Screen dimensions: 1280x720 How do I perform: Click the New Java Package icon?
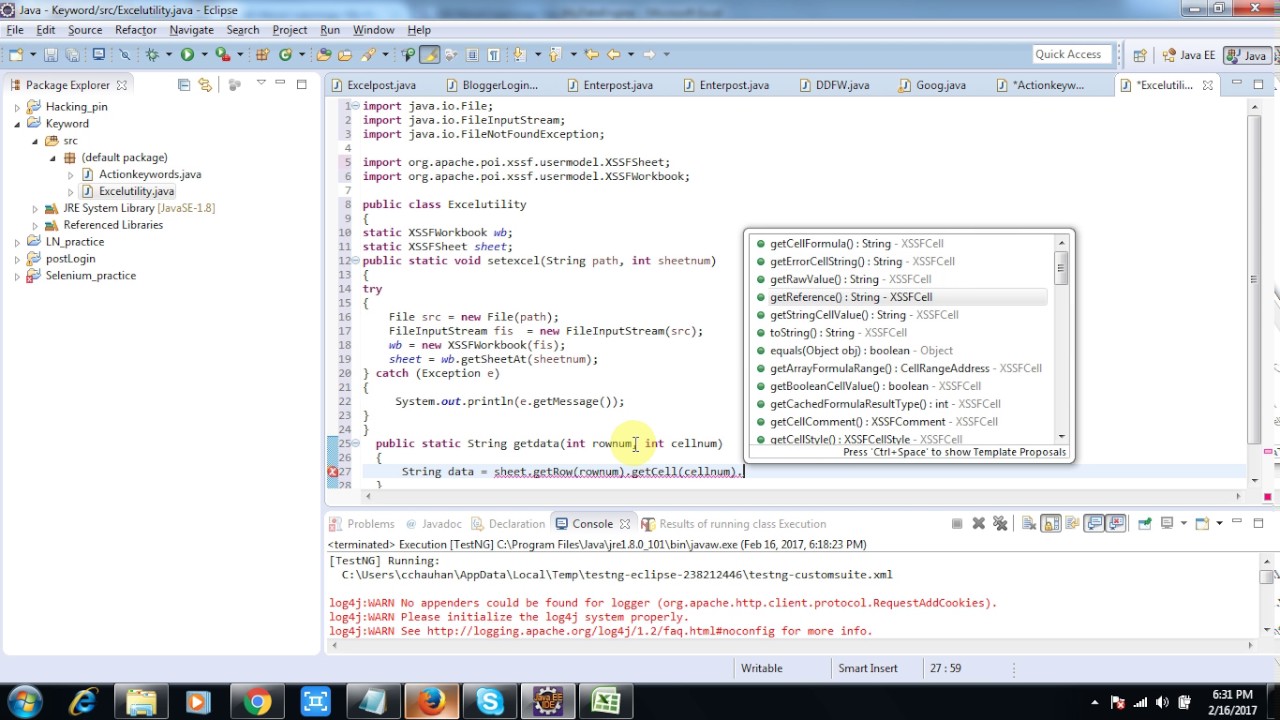pos(261,54)
